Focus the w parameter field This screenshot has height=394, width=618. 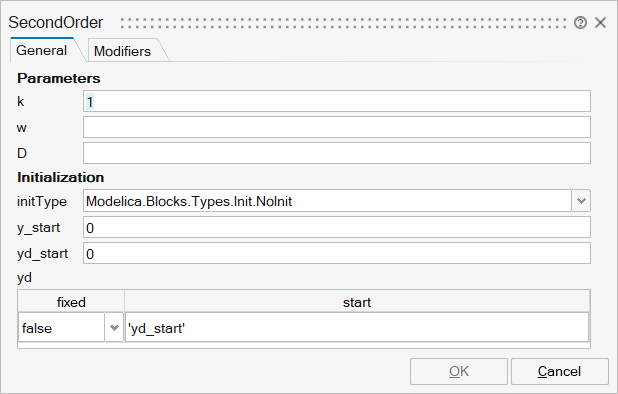click(x=337, y=127)
